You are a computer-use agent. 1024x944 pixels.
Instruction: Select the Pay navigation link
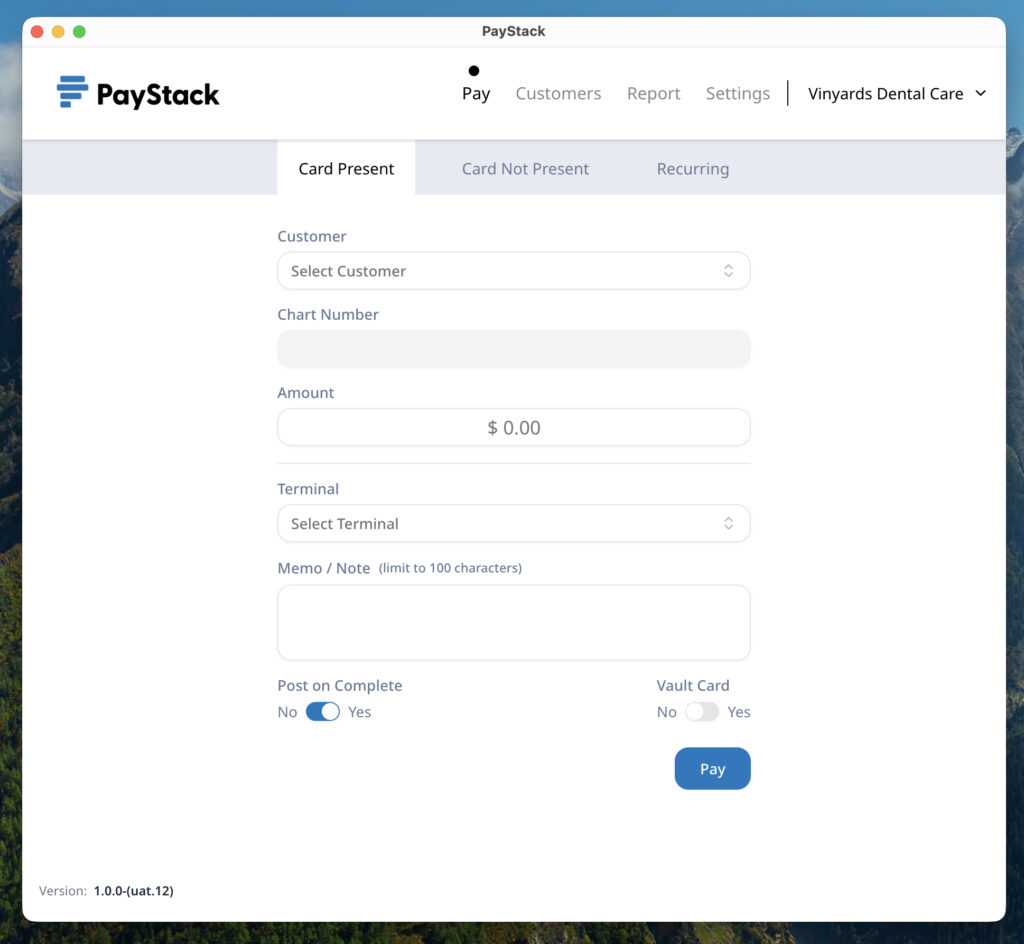click(x=475, y=93)
